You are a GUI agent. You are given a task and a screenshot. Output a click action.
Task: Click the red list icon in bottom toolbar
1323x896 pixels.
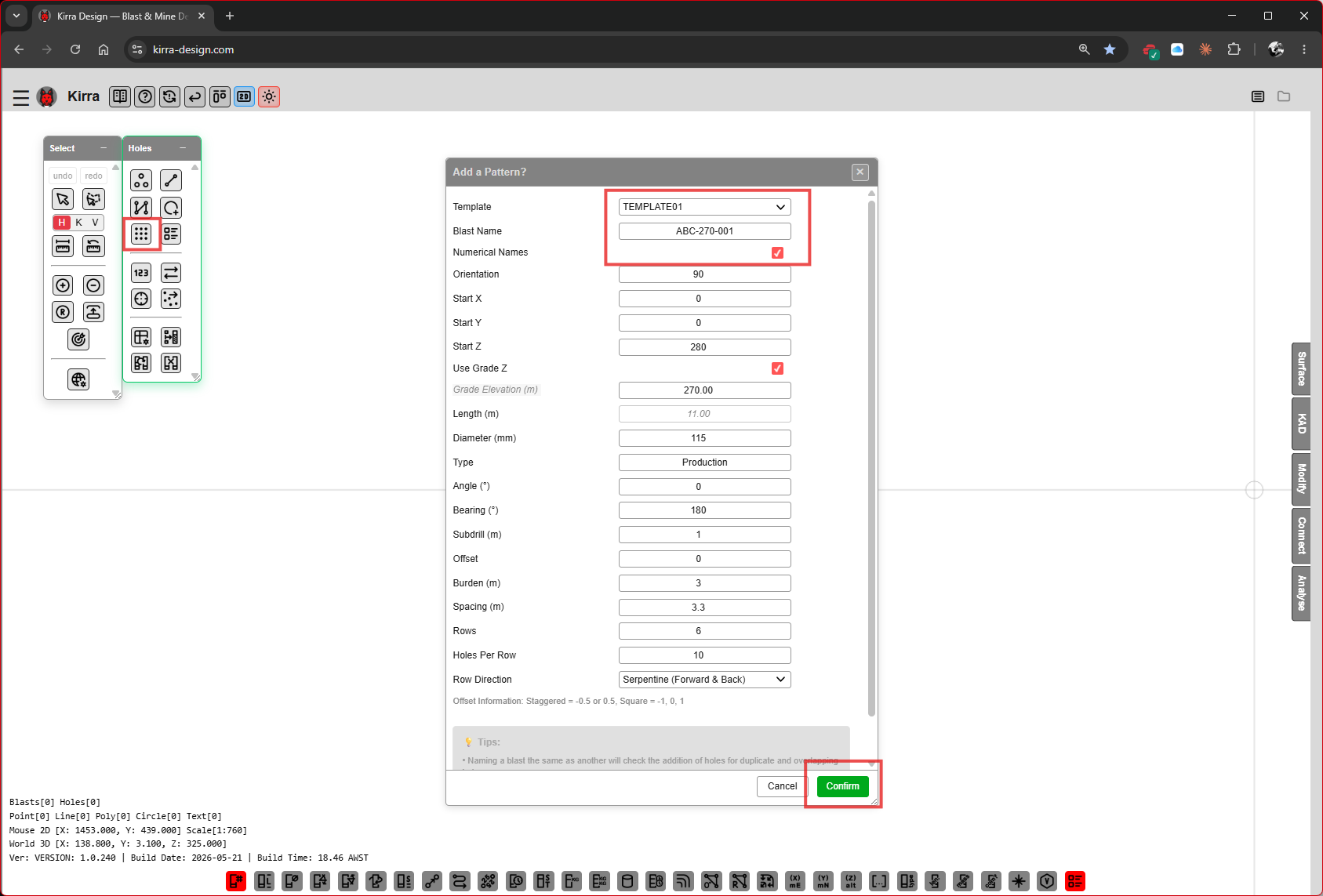(1075, 881)
